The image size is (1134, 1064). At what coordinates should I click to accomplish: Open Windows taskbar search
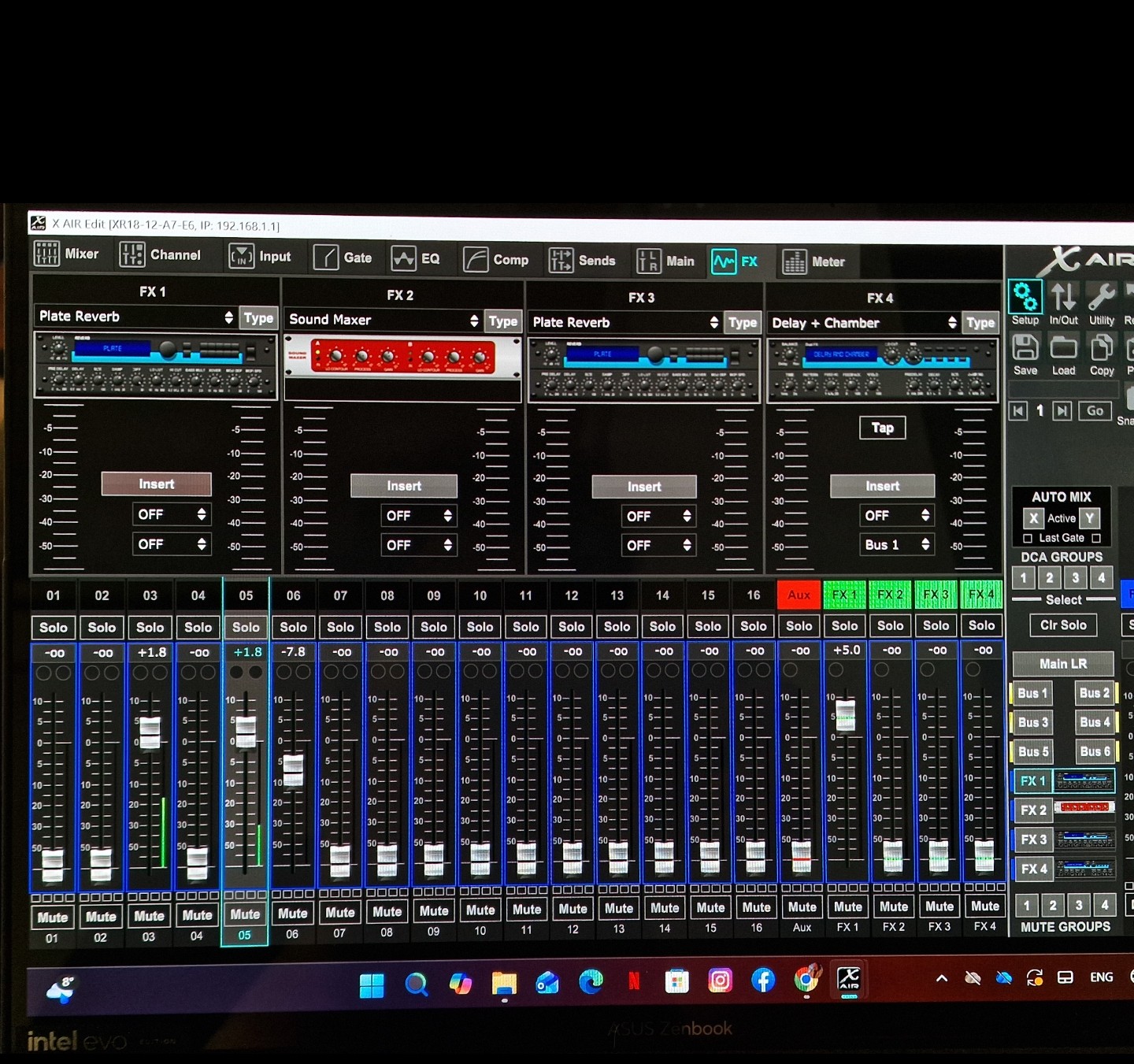[x=417, y=984]
